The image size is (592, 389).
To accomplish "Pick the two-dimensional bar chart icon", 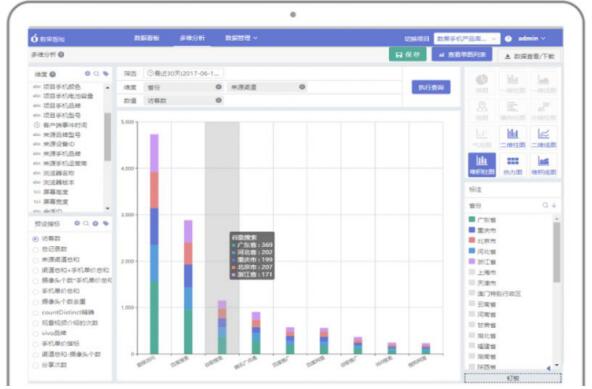I will (512, 137).
